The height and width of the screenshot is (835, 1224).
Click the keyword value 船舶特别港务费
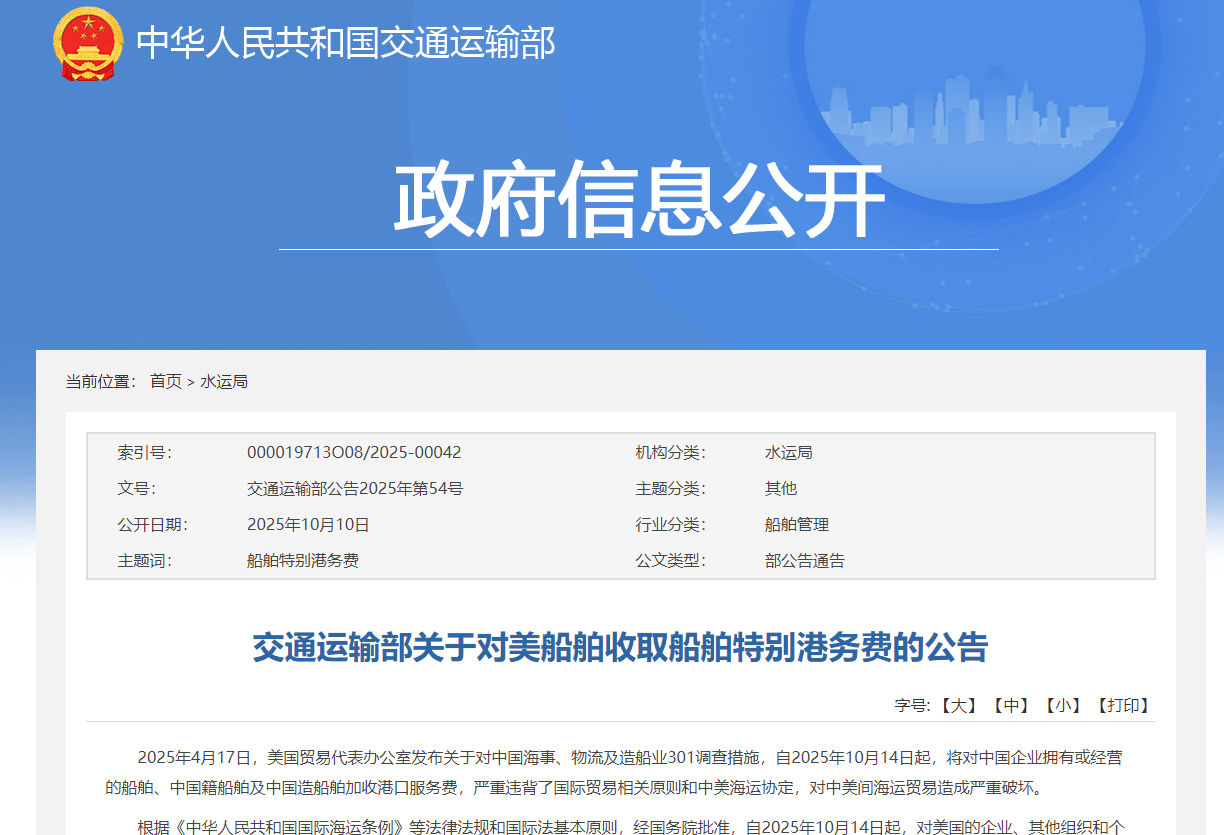click(303, 560)
